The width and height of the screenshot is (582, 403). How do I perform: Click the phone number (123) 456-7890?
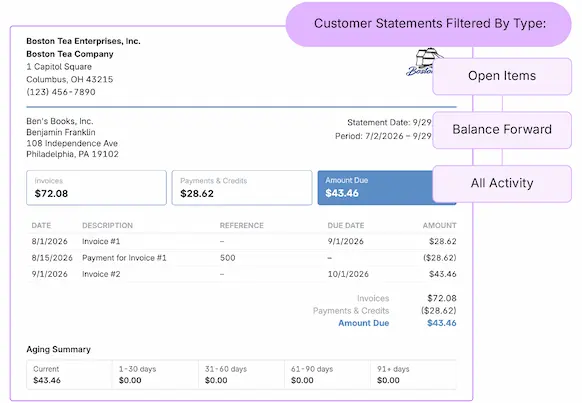[61, 92]
